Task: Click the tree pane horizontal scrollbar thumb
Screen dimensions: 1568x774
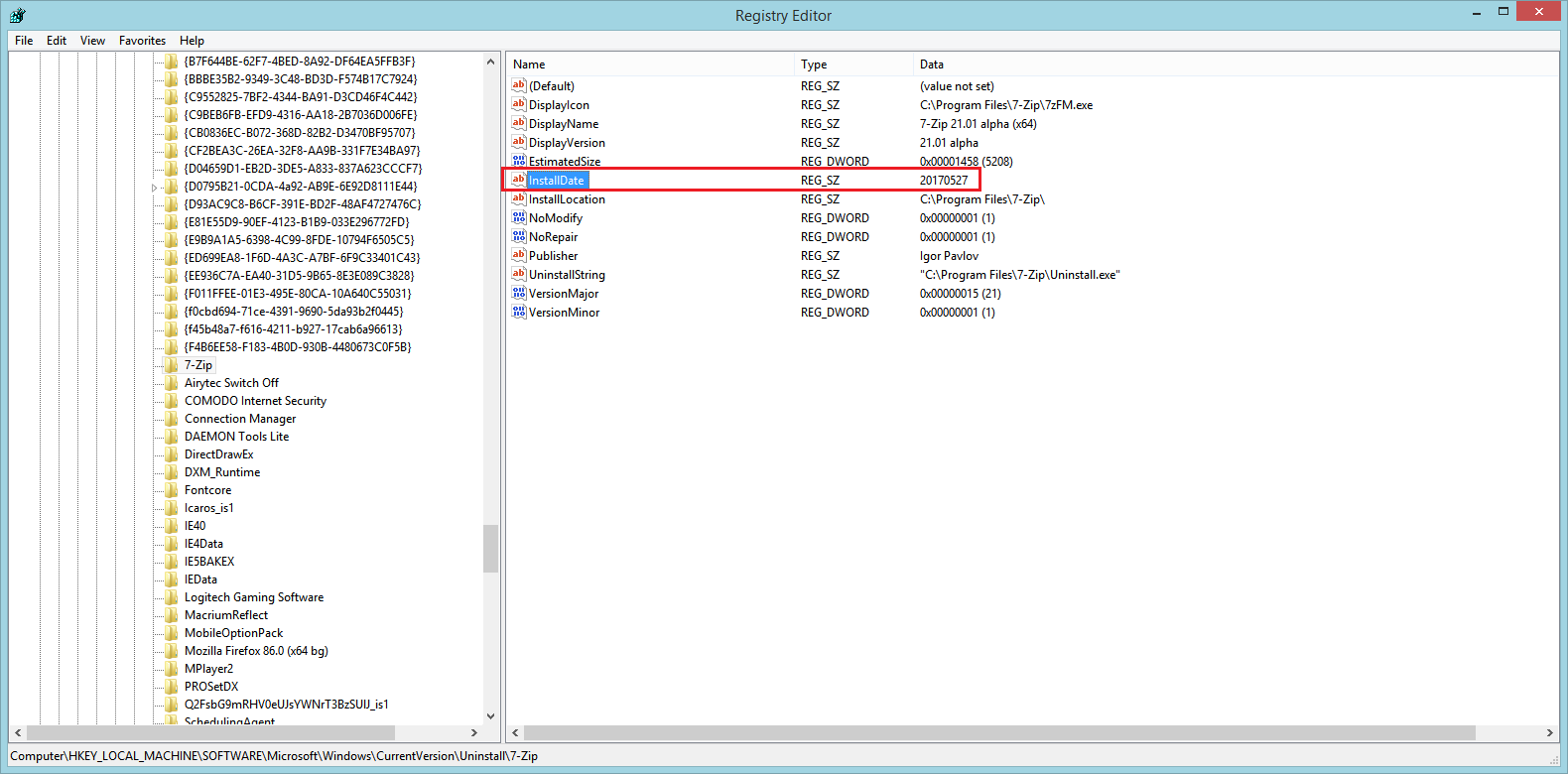Action: pyautogui.click(x=210, y=732)
